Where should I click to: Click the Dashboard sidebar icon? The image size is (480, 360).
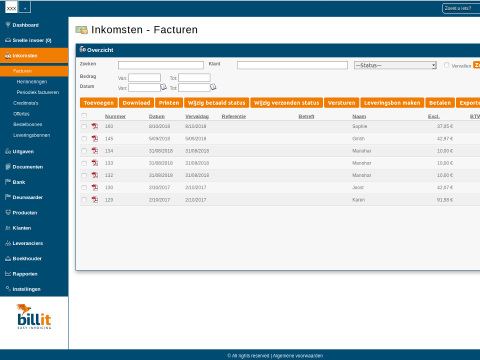(x=8, y=25)
